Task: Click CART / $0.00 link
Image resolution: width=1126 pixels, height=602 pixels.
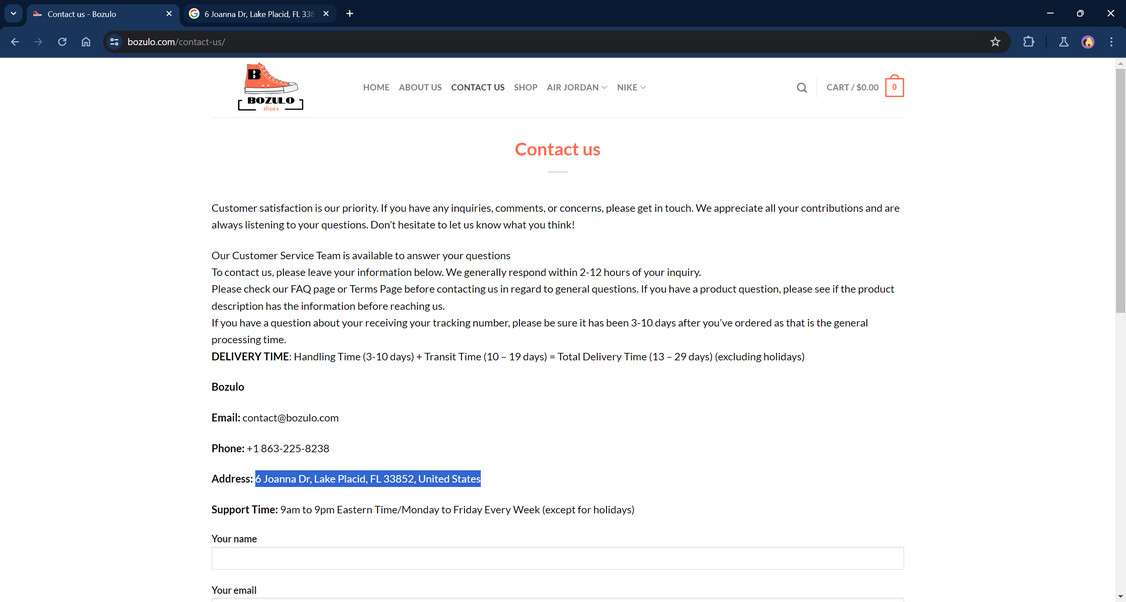Action: click(x=852, y=88)
